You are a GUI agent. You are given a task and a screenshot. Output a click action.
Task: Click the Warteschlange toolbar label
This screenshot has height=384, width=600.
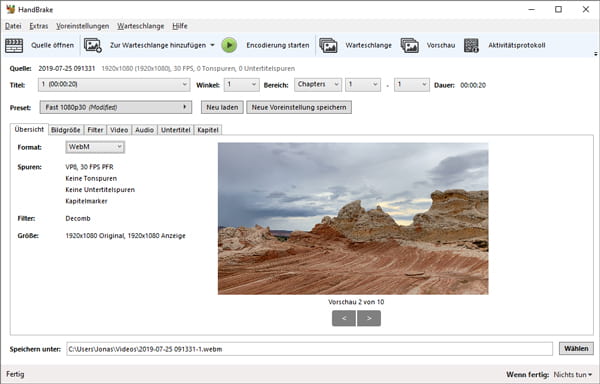pos(368,45)
